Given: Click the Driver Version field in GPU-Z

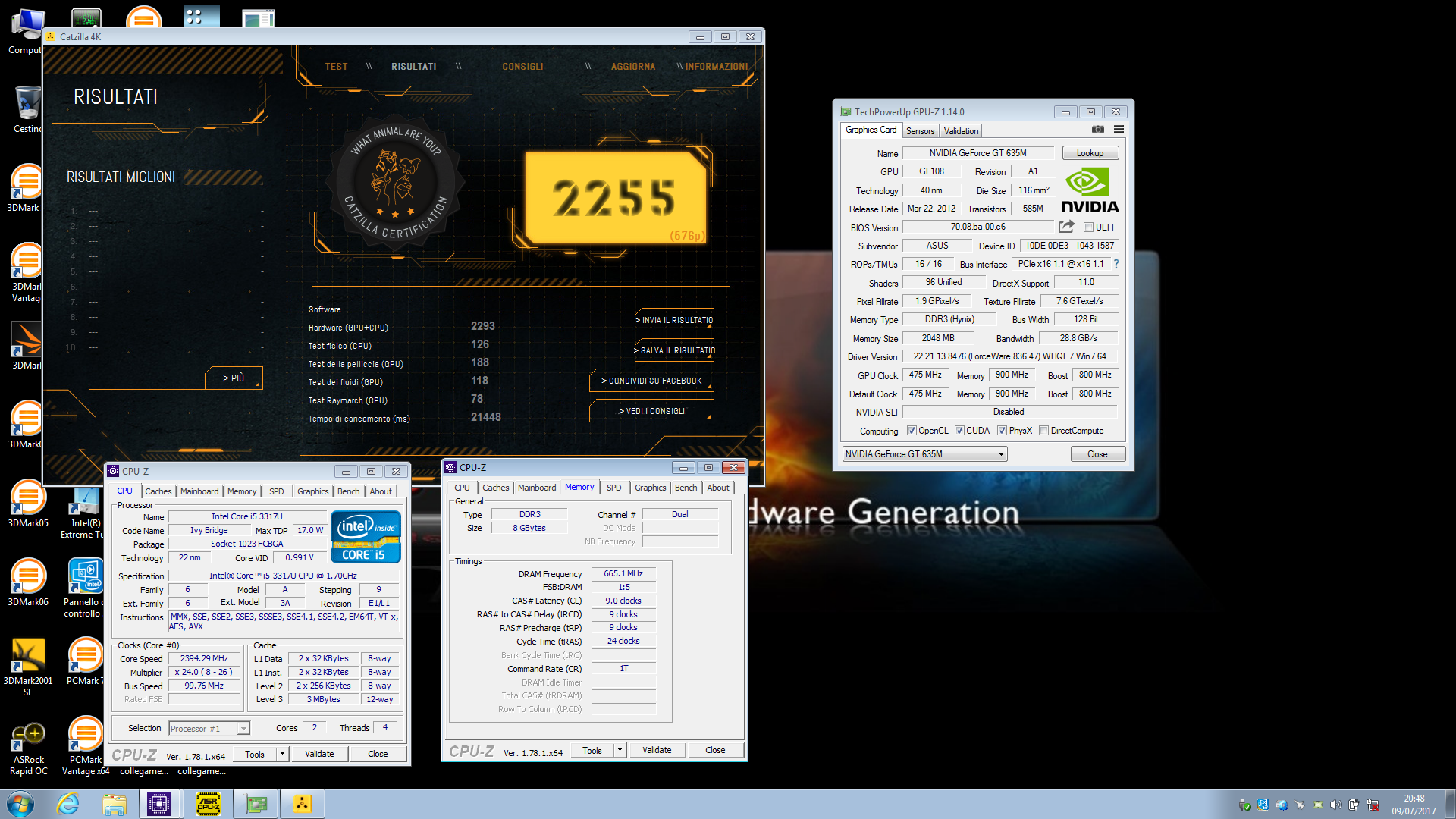Looking at the screenshot, I should [x=1009, y=356].
